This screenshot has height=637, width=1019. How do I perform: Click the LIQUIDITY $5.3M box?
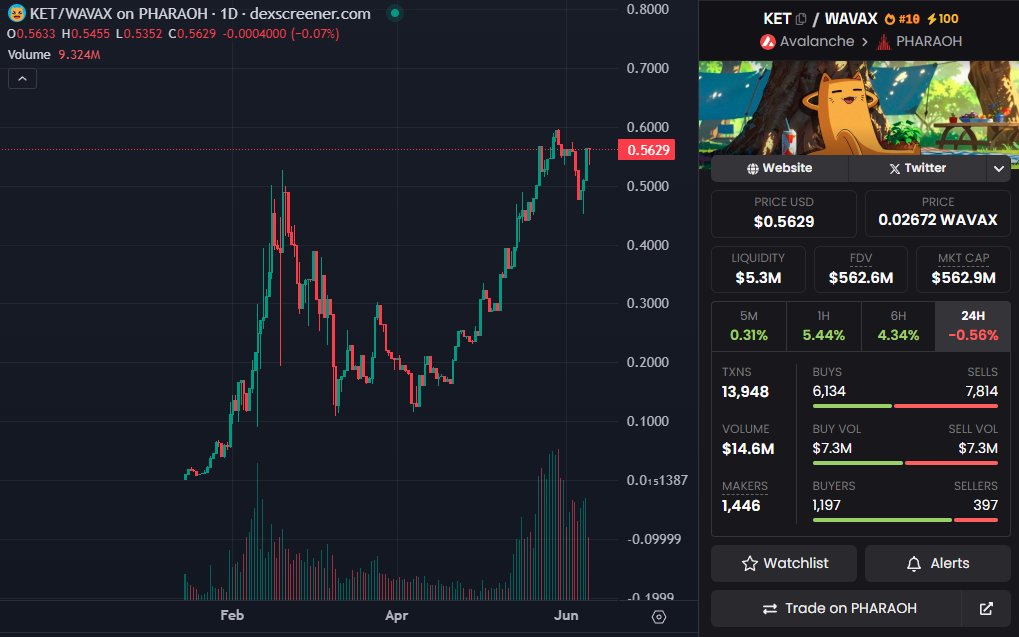(x=758, y=269)
